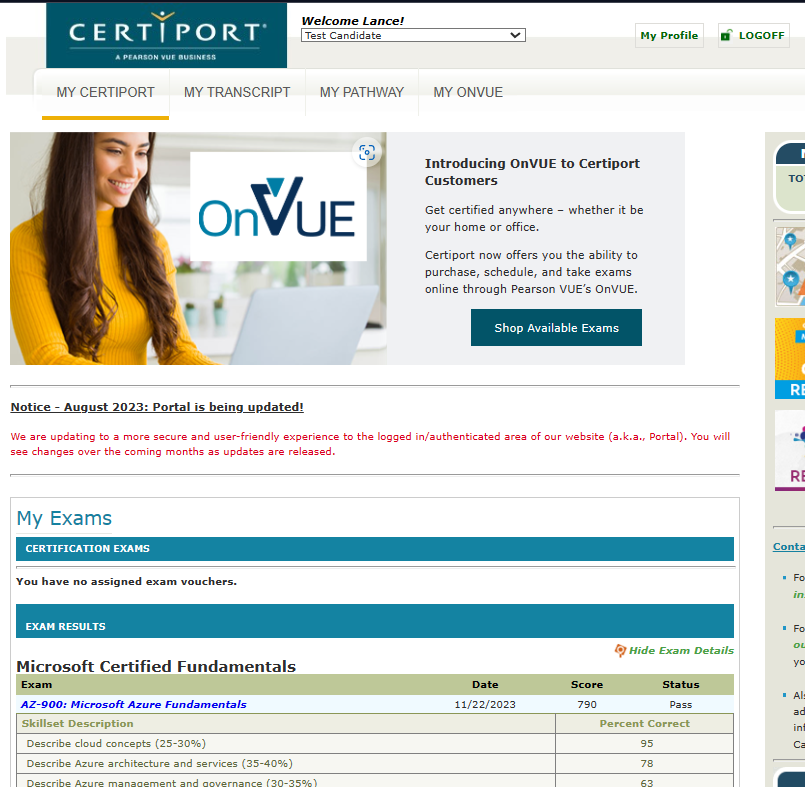This screenshot has height=787, width=805.
Task: Click Shop Available Exams button
Action: click(556, 328)
